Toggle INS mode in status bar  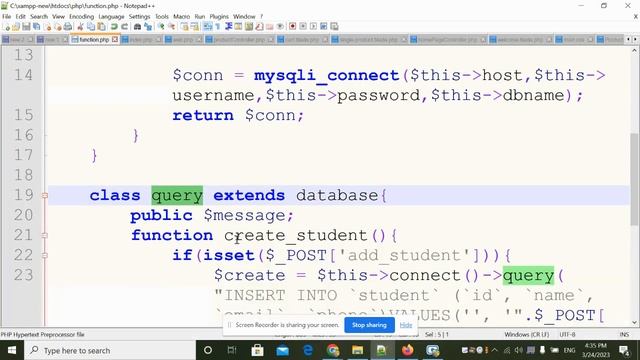[x=624, y=334]
